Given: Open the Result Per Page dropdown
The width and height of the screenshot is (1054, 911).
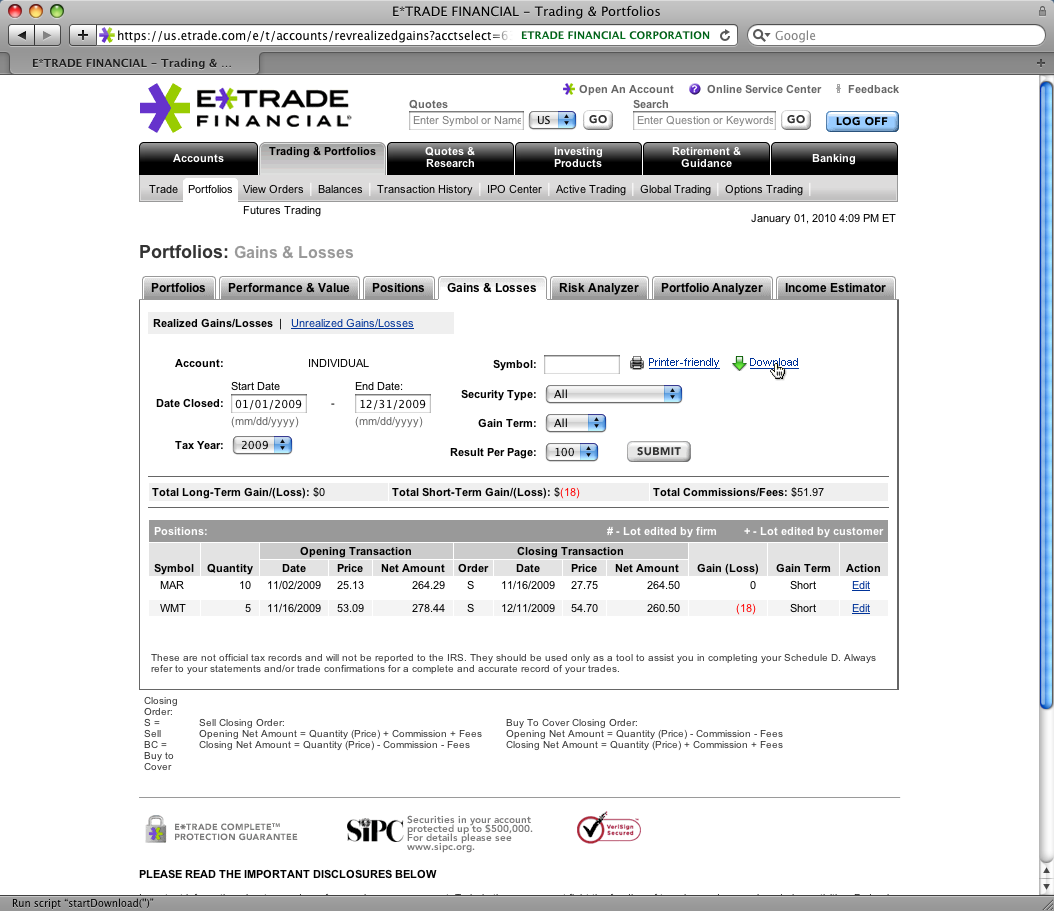Looking at the screenshot, I should [x=572, y=452].
